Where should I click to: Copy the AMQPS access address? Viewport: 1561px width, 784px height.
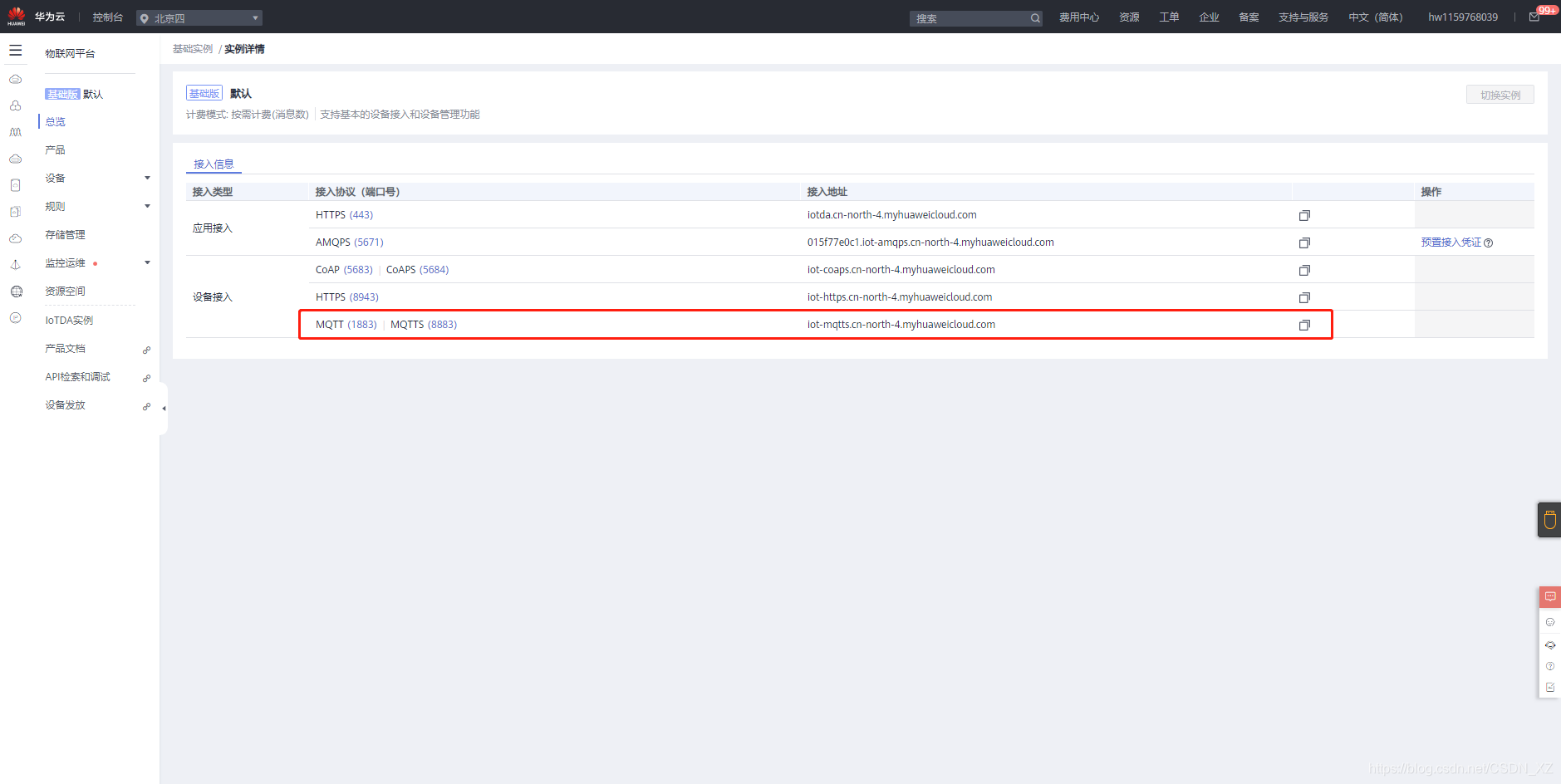coord(1304,243)
